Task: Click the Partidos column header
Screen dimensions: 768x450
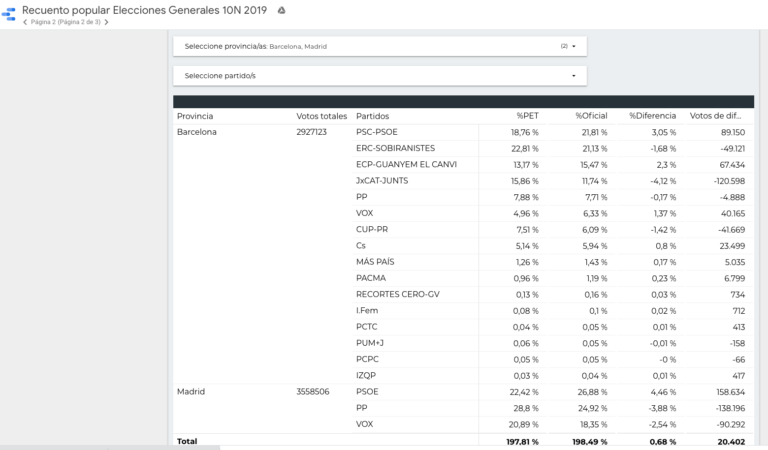Action: (372, 116)
